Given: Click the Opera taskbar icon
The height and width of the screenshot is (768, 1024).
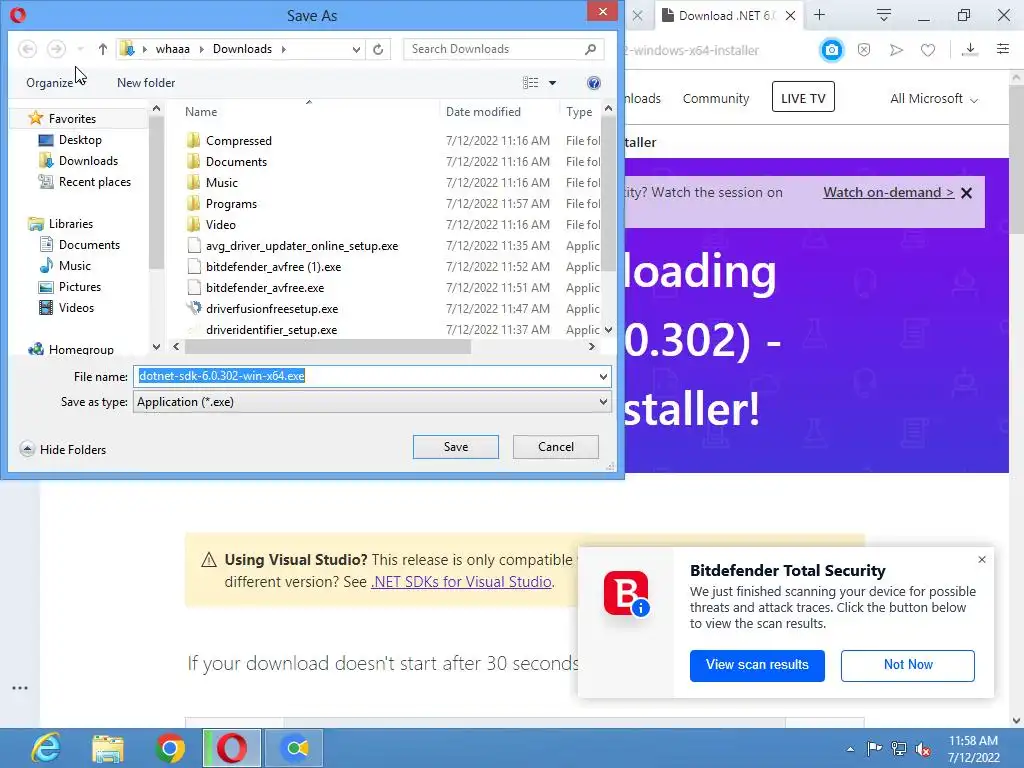Looking at the screenshot, I should [x=232, y=748].
